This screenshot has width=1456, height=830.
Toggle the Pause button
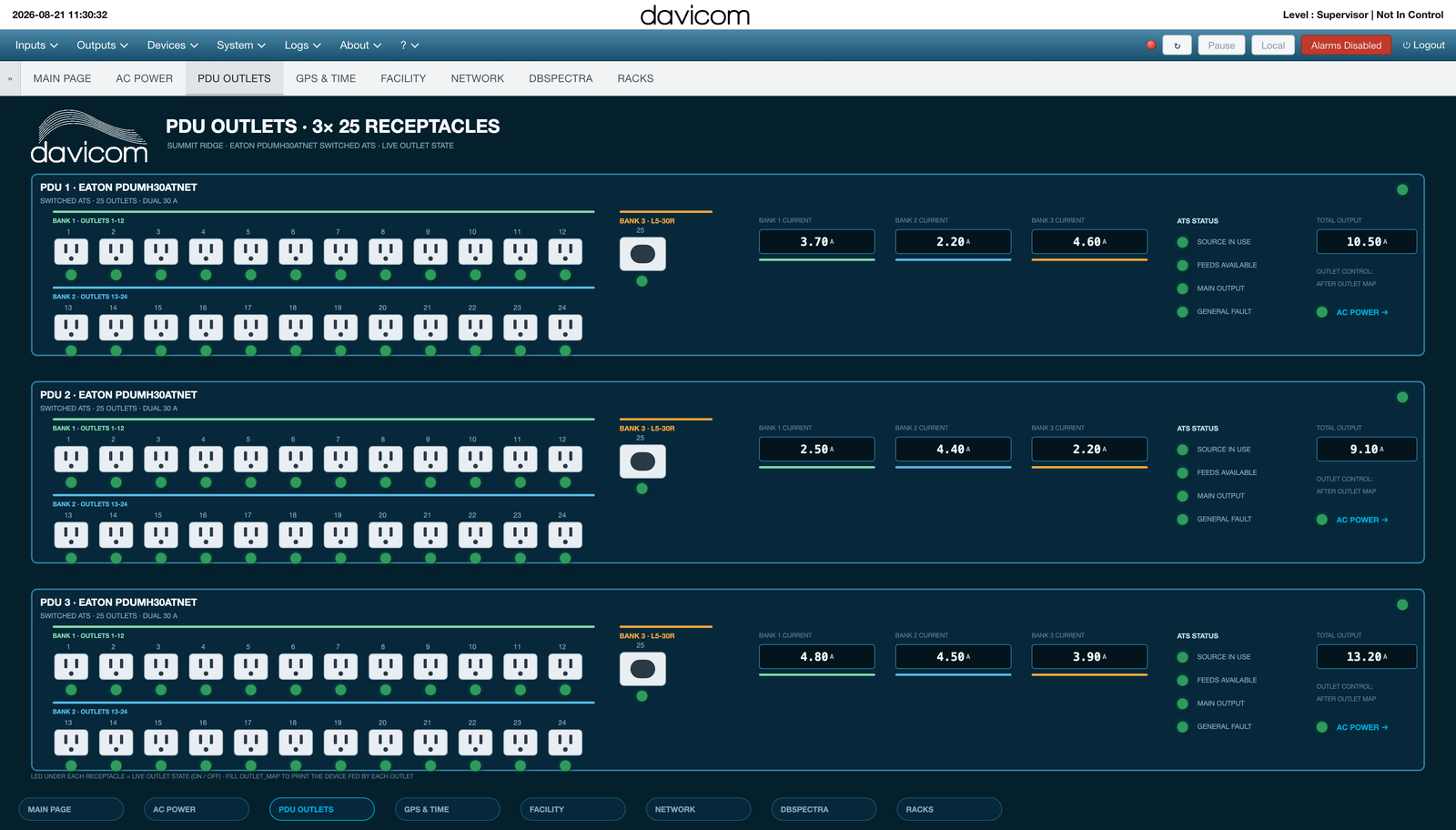pyautogui.click(x=1221, y=46)
